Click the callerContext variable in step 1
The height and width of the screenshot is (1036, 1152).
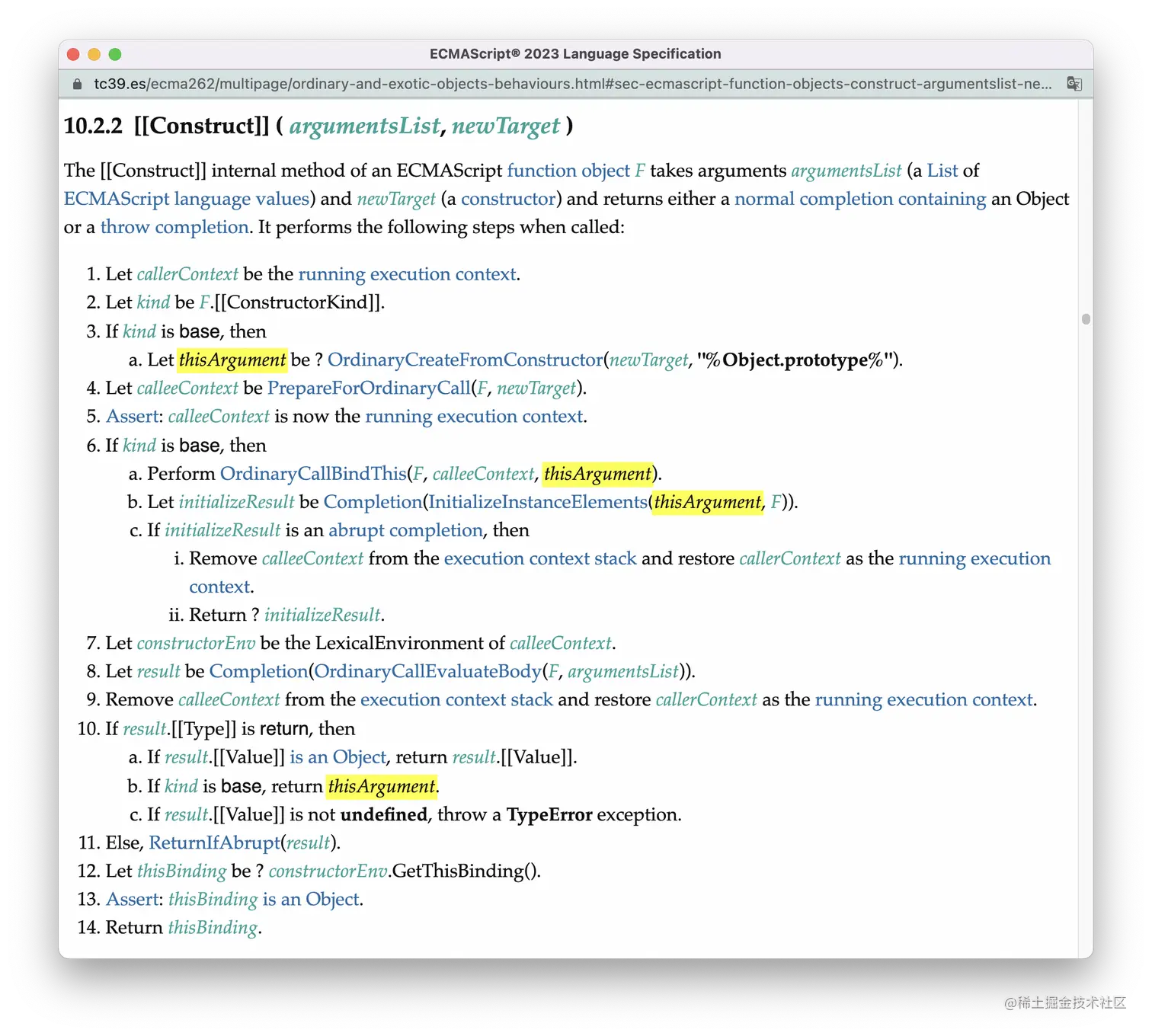(x=187, y=274)
